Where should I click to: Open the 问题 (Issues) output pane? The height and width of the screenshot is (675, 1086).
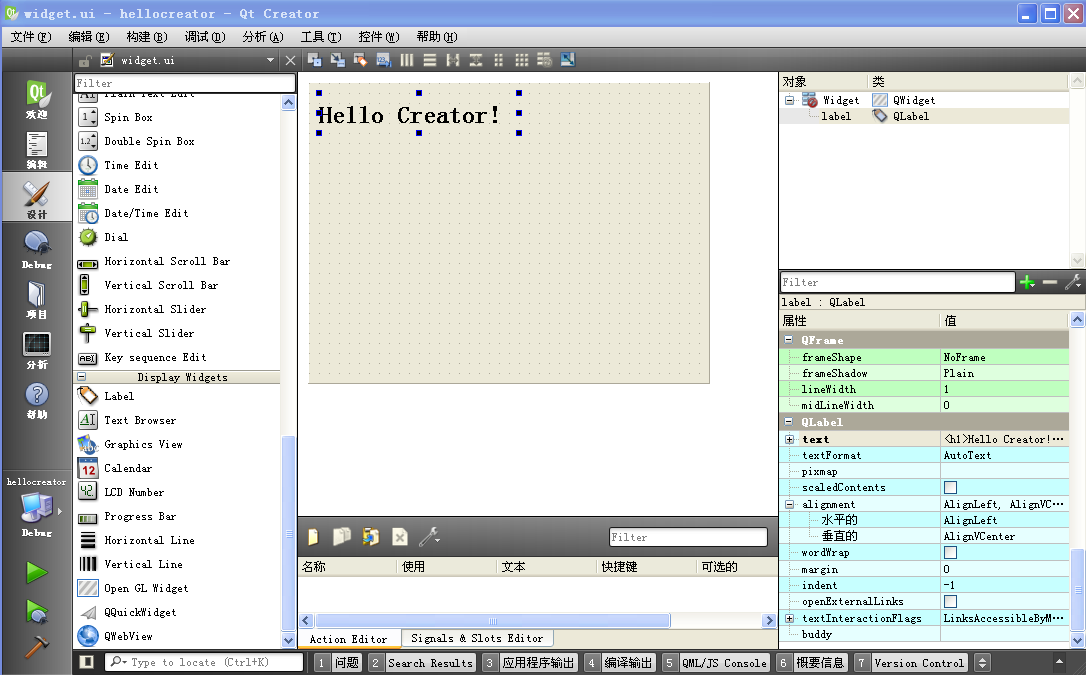click(338, 663)
